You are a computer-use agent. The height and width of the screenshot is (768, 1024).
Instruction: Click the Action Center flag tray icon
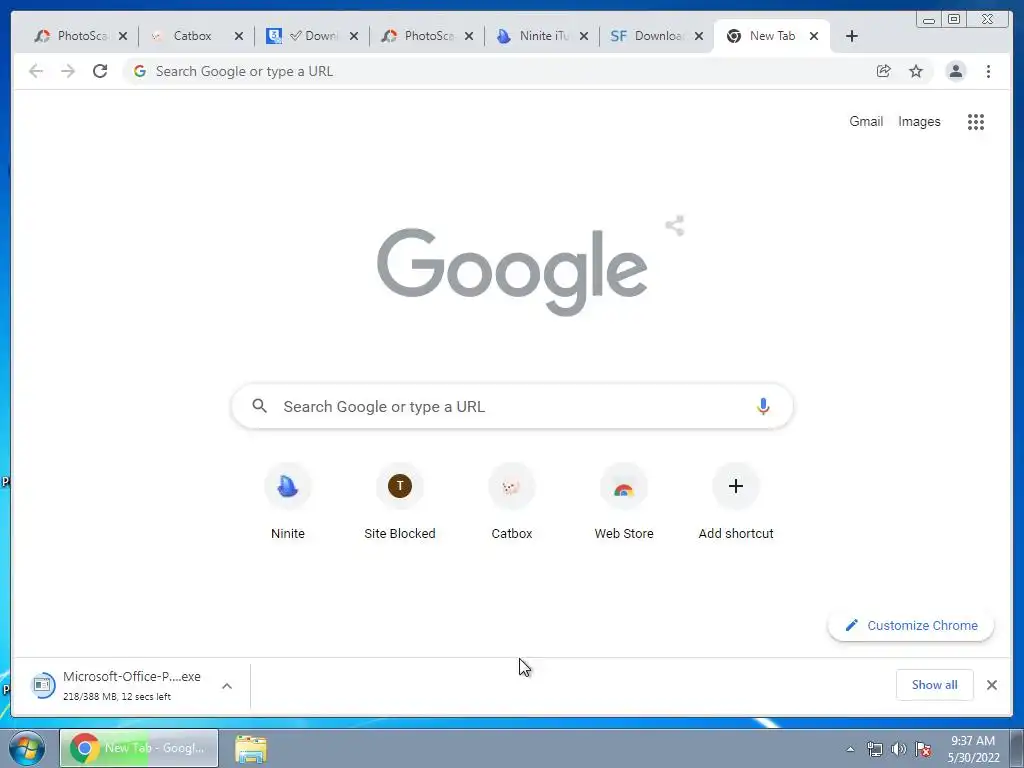coord(923,749)
